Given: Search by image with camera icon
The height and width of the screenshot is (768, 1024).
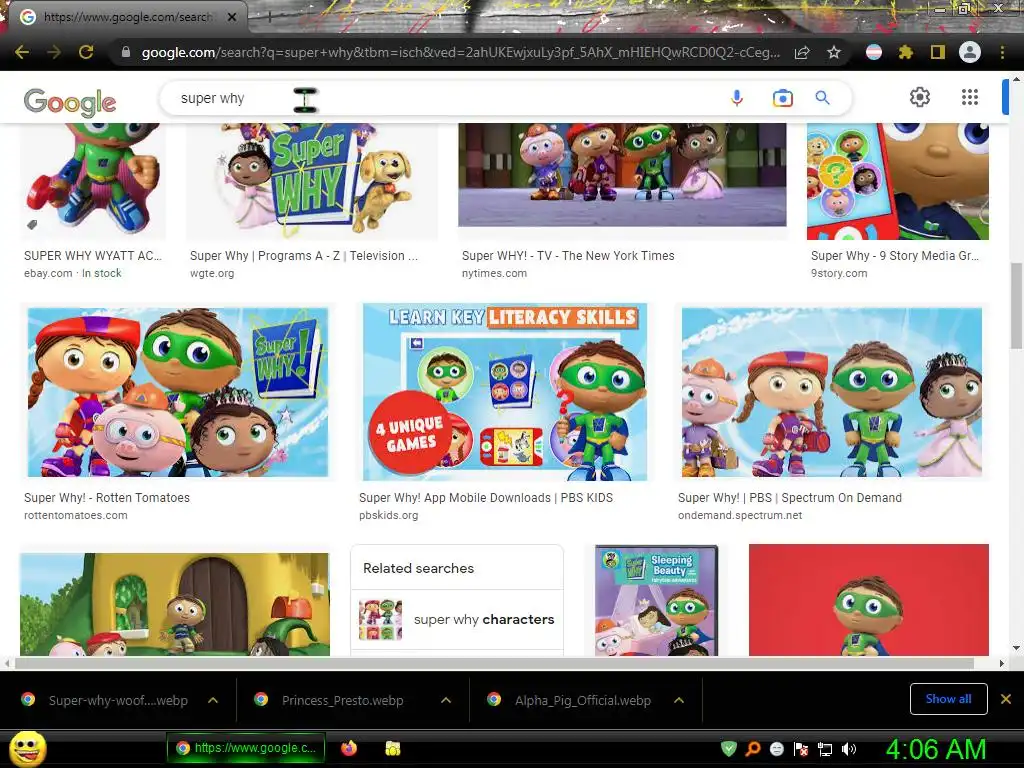Looking at the screenshot, I should [782, 98].
